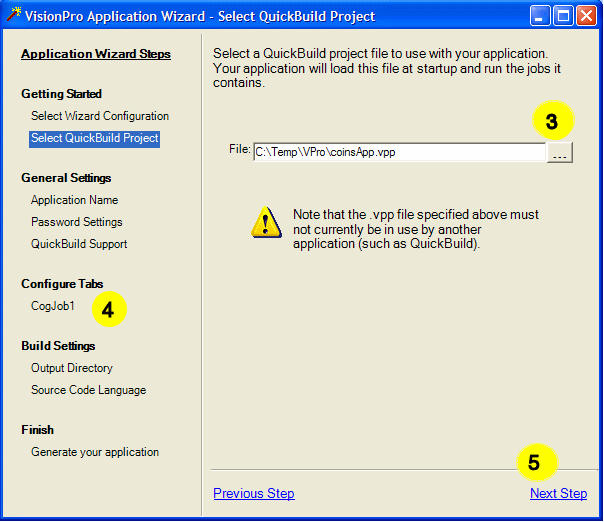Minimize the Application Wizard window

pyautogui.click(x=540, y=16)
